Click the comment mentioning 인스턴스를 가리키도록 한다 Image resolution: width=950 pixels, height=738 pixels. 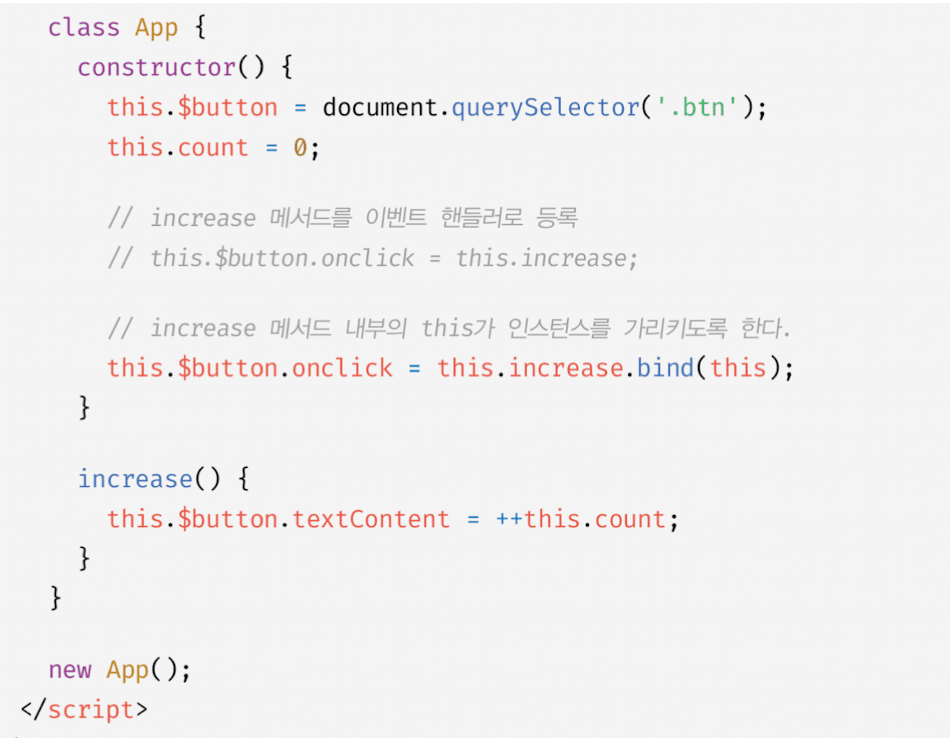pos(449,328)
